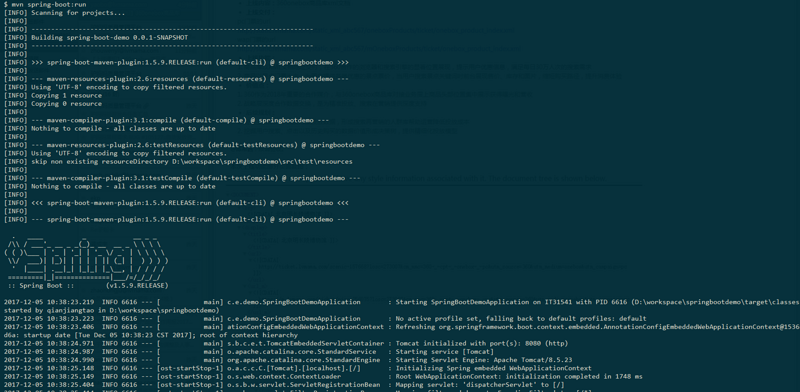Viewport: 800px width, 392px height.
Task: Click 'Starting SpringBootDemoApplication on IT31541' log message
Action: click(x=597, y=302)
